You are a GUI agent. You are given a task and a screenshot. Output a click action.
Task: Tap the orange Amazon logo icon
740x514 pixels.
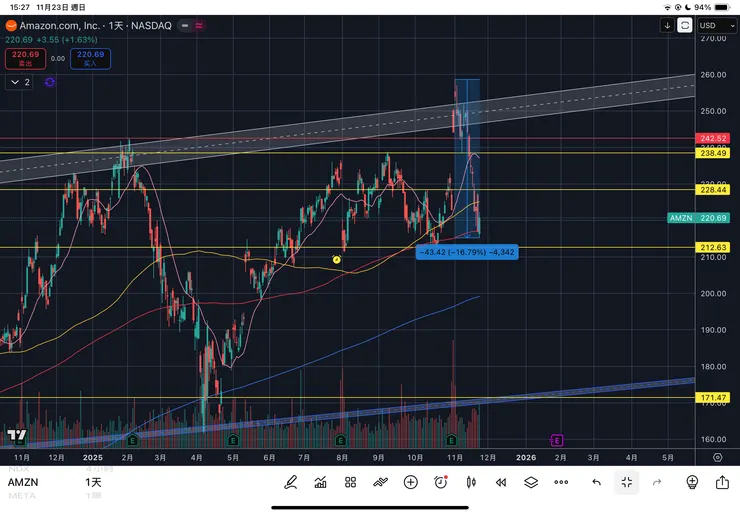(x=11, y=25)
